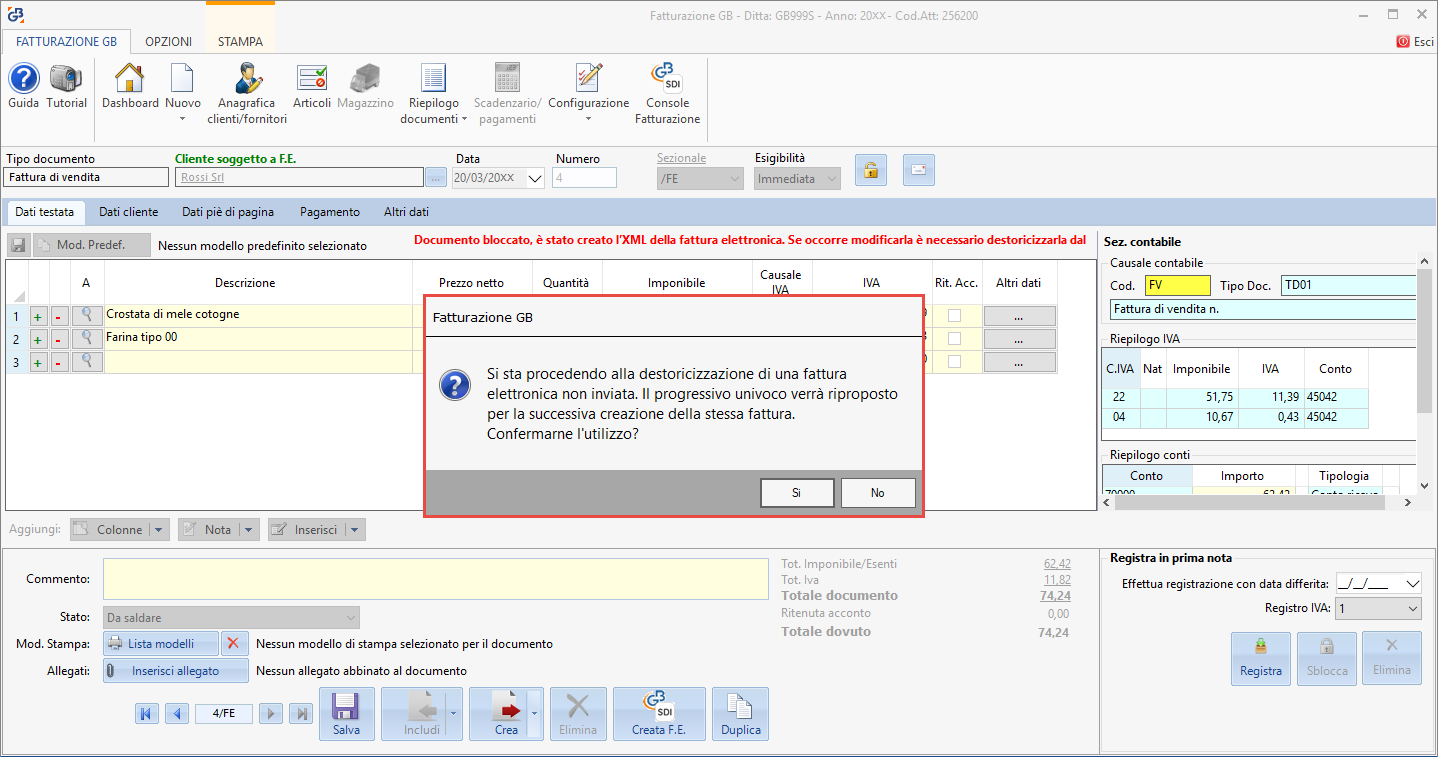Switch to the STAMPA ribbon tab
The height and width of the screenshot is (757, 1438).
tap(240, 42)
